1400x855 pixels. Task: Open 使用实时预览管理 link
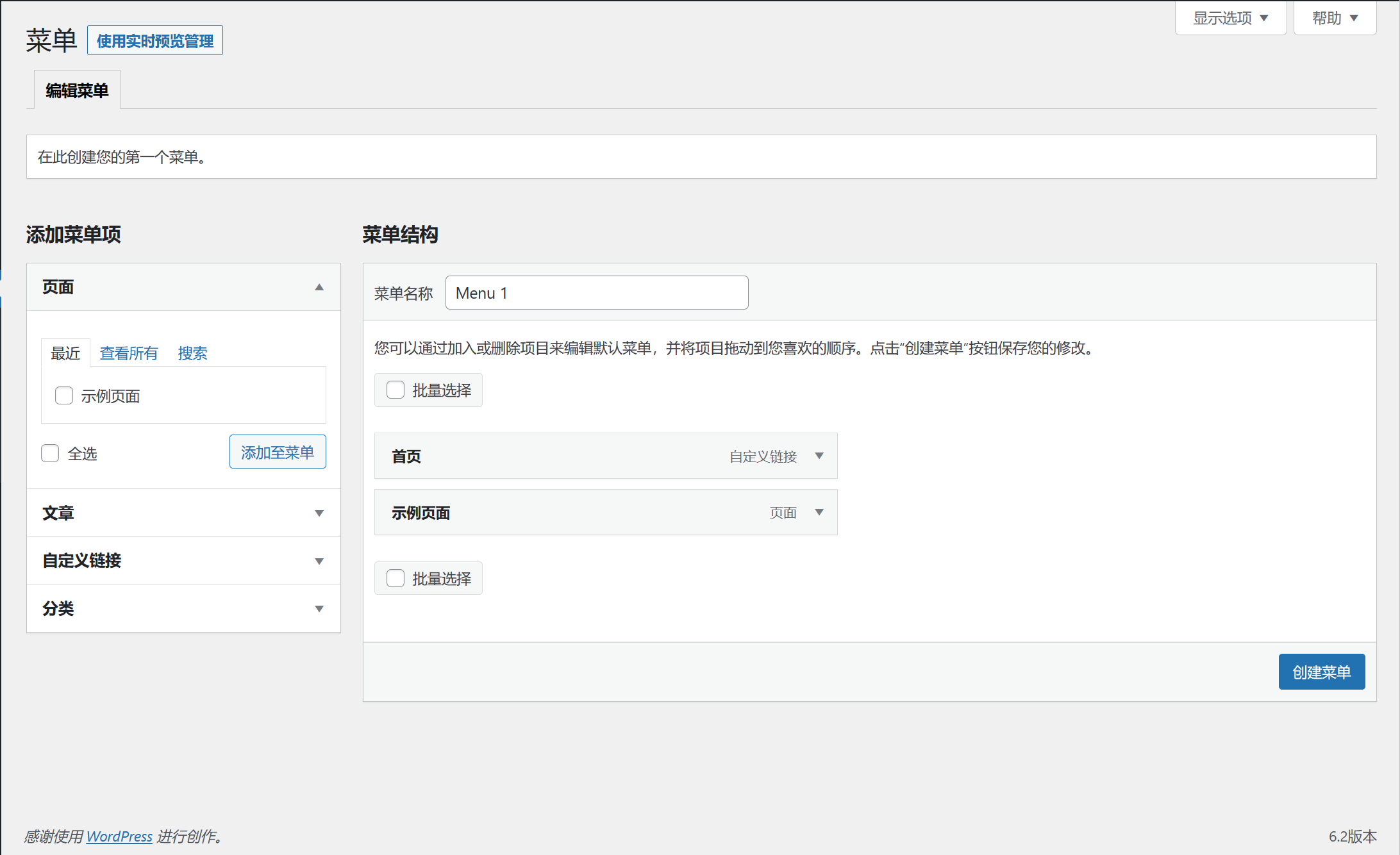(x=154, y=40)
